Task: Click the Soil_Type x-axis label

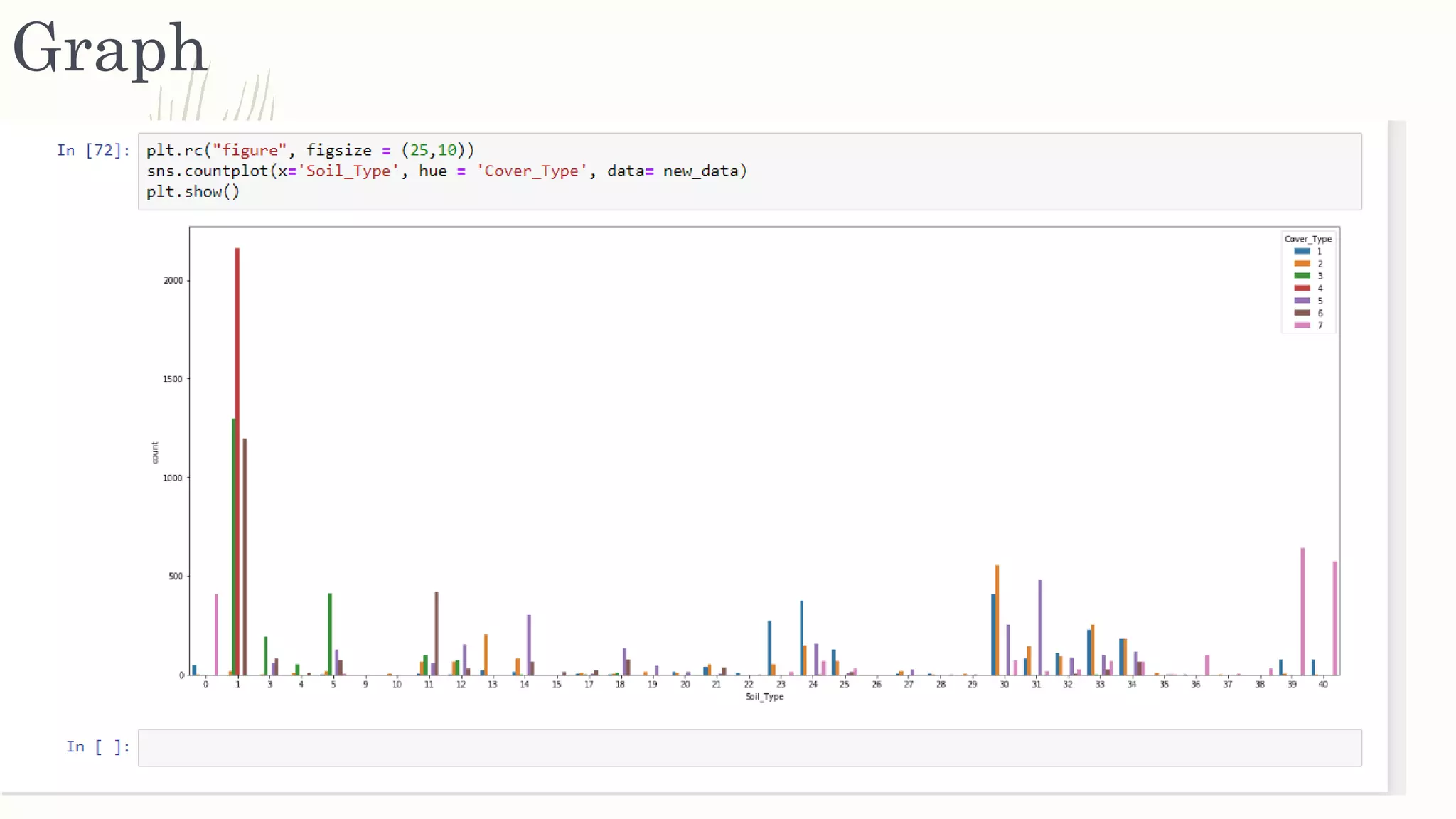Action: (x=764, y=697)
